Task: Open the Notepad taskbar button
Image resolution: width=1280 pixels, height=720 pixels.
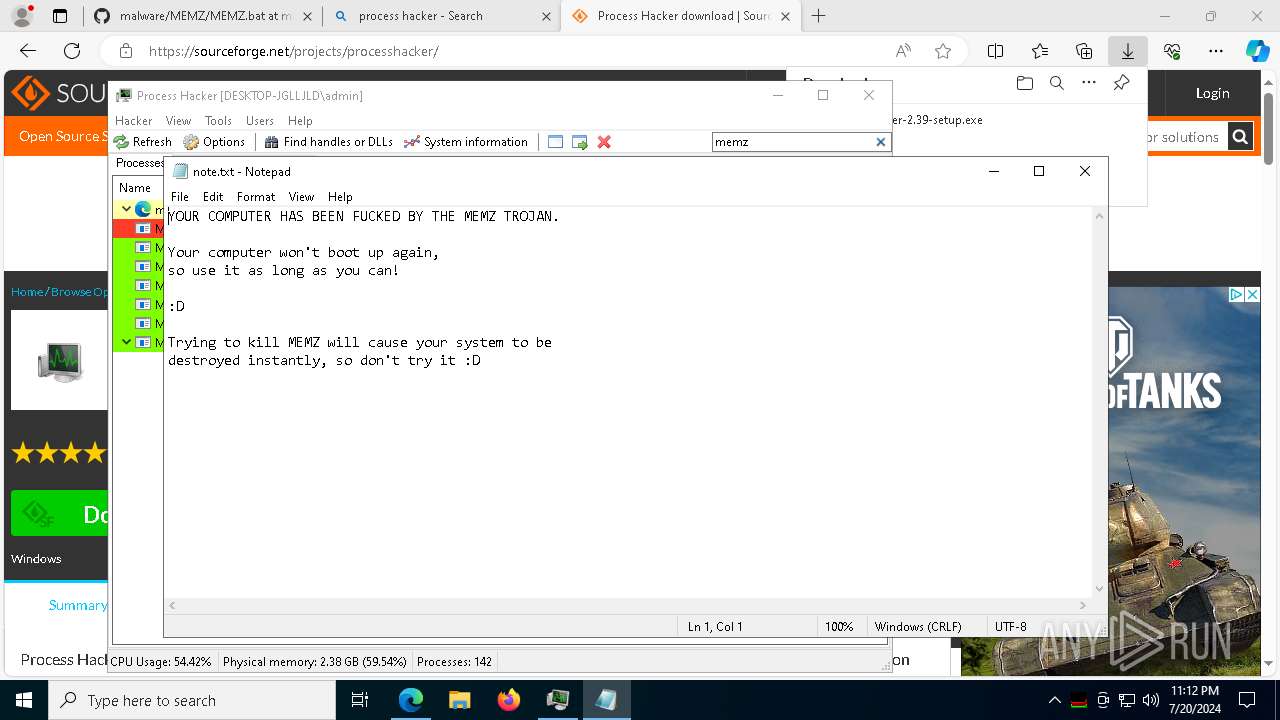Action: (606, 700)
